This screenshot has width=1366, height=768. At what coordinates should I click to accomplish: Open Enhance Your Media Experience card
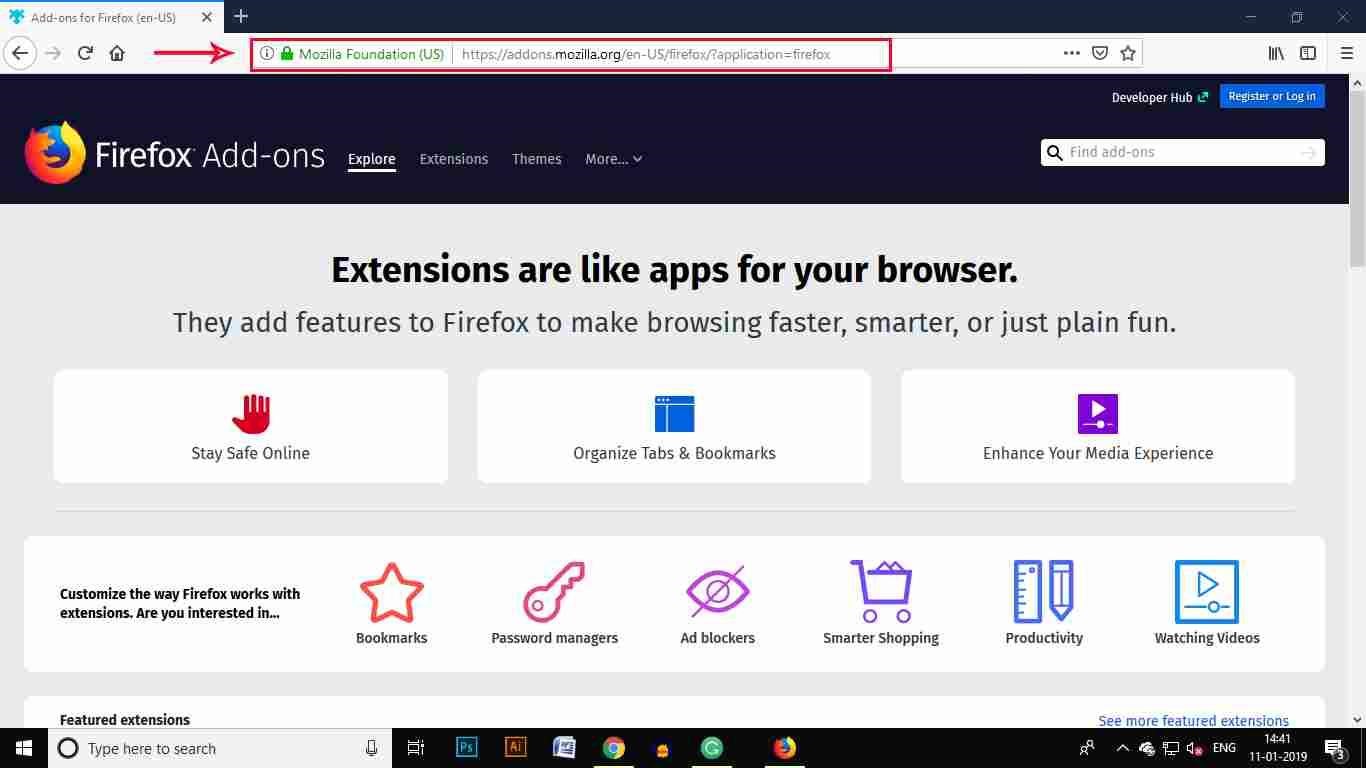click(1098, 426)
